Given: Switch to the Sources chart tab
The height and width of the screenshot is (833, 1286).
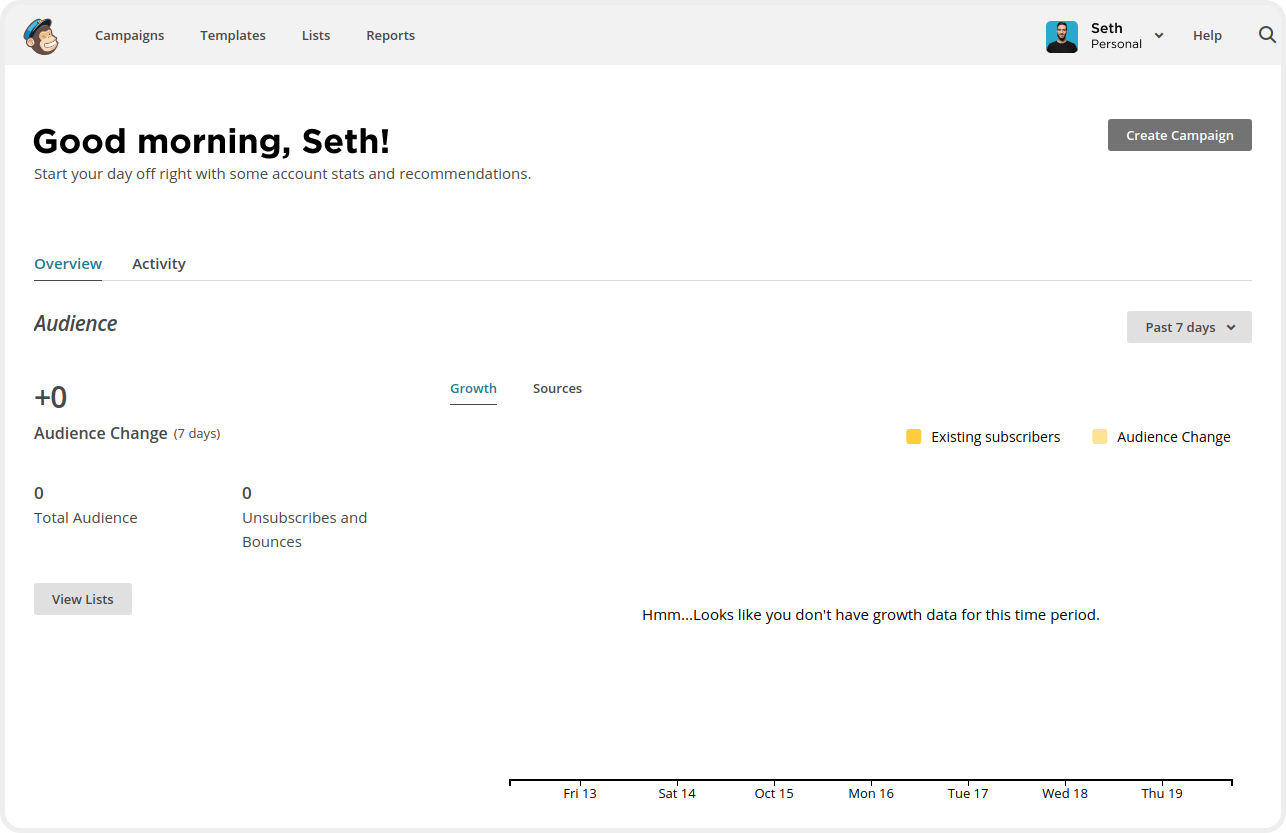Looking at the screenshot, I should coord(557,388).
